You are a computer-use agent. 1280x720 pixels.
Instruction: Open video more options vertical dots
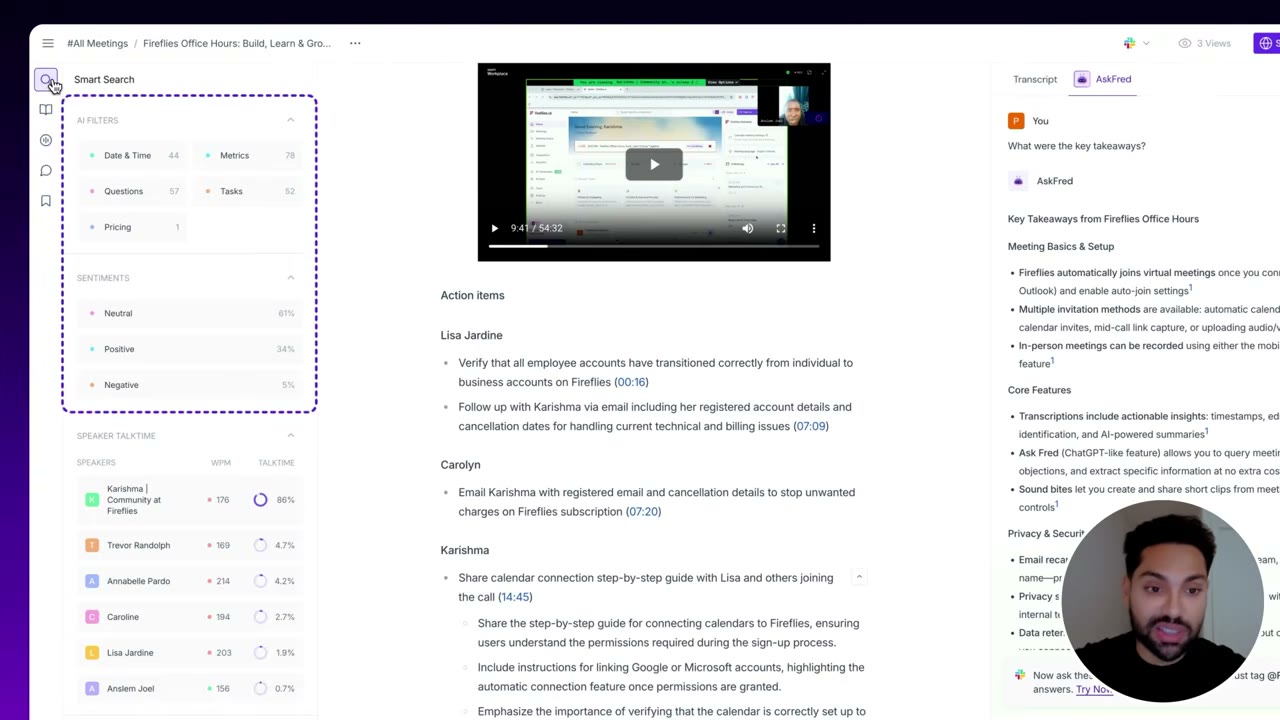(x=814, y=228)
